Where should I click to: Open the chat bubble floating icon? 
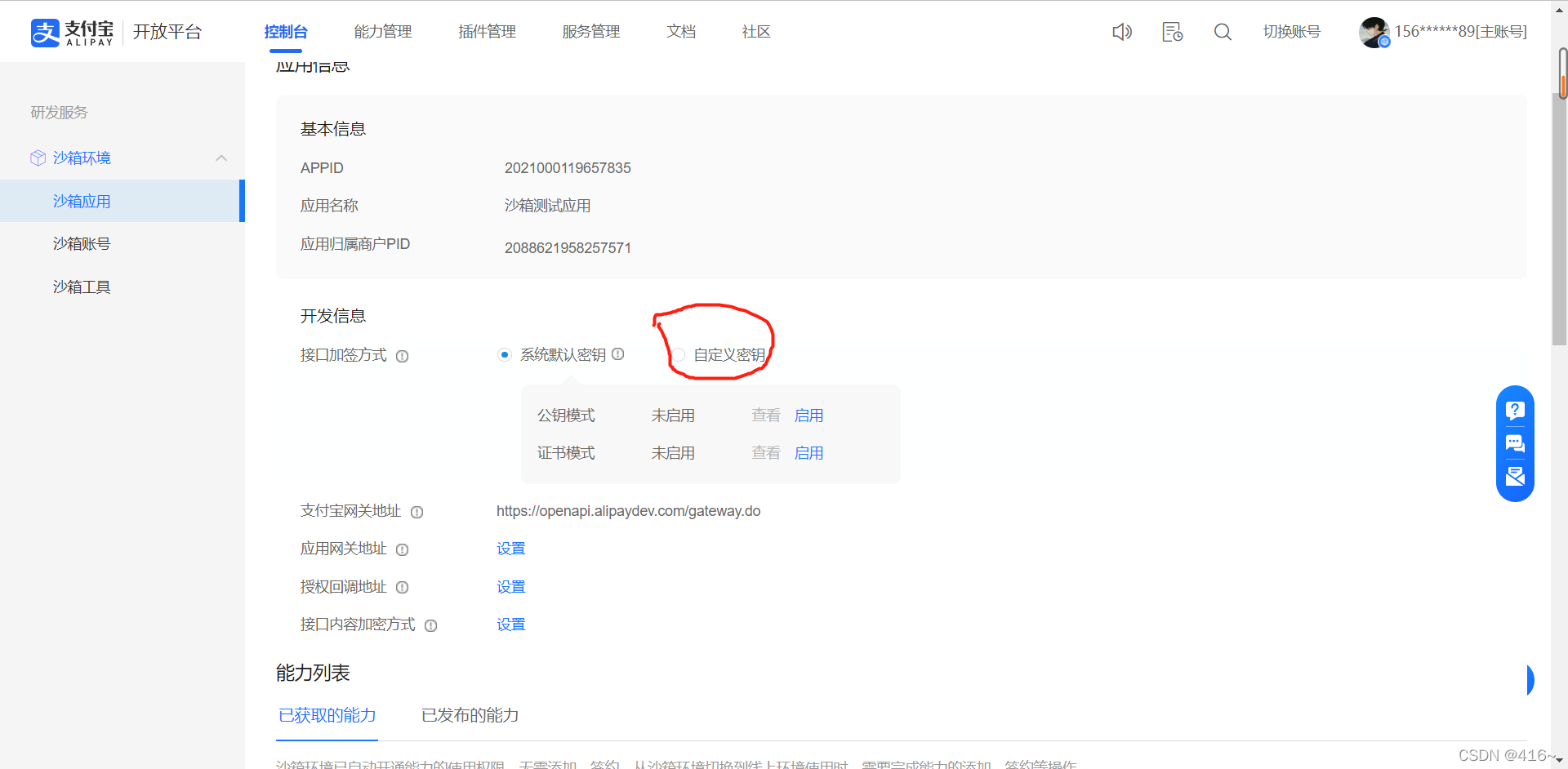tap(1515, 443)
